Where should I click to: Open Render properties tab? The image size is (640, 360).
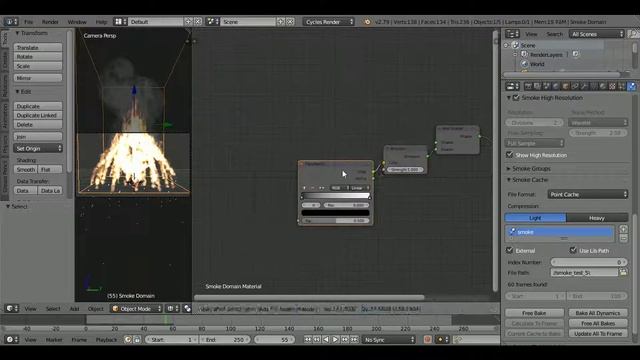528,86
